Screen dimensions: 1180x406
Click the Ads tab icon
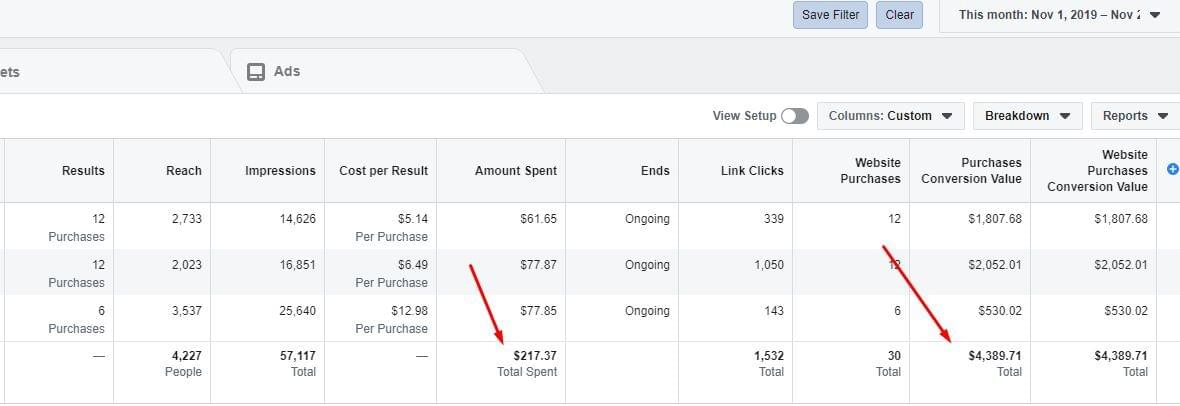click(x=256, y=71)
